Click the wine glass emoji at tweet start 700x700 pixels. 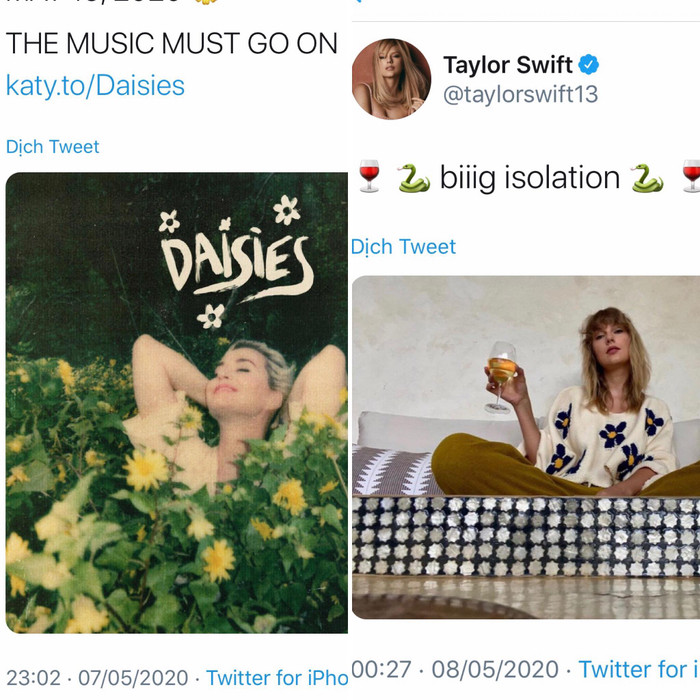[x=369, y=176]
